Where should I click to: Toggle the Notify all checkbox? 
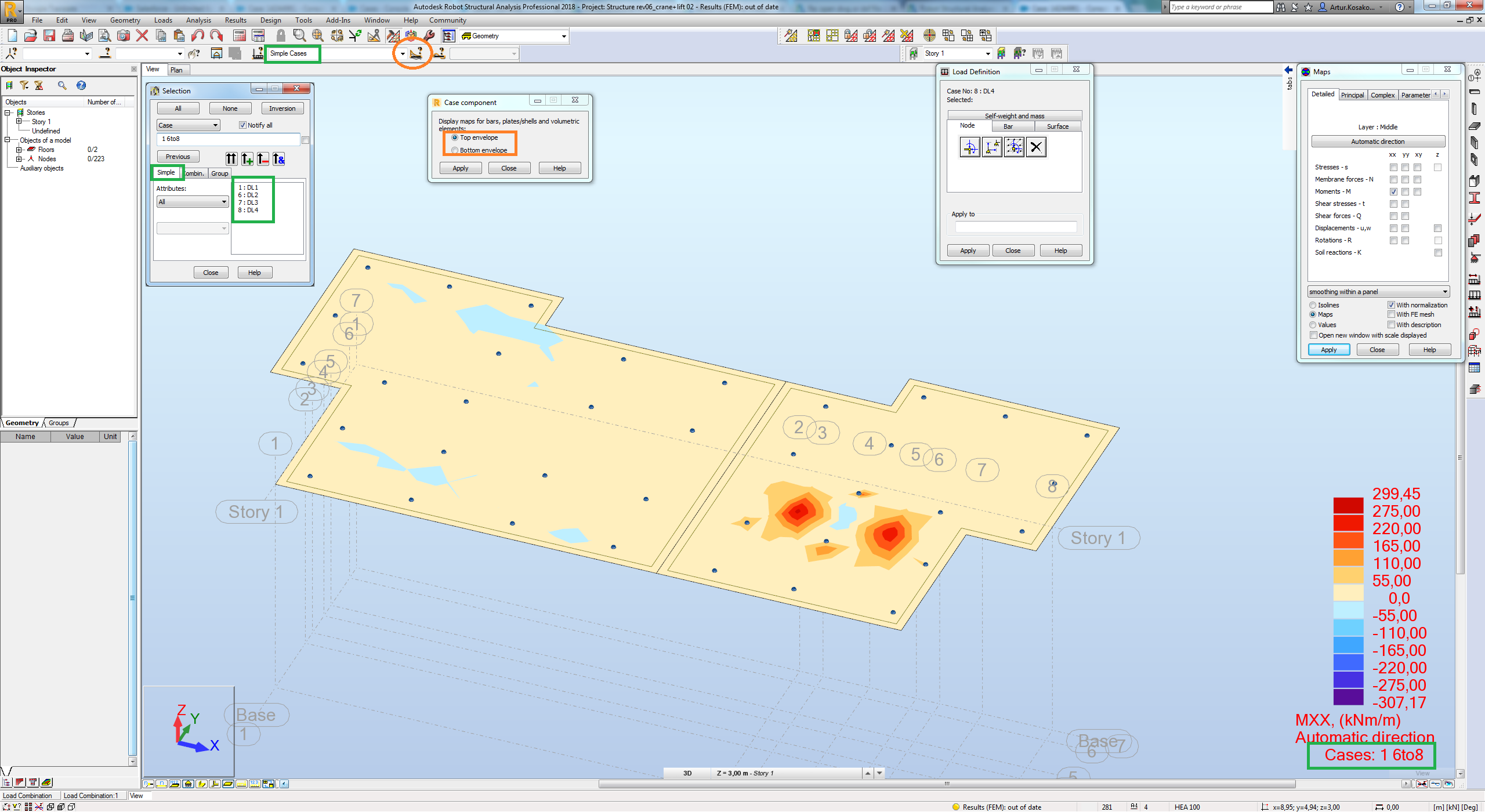click(243, 125)
